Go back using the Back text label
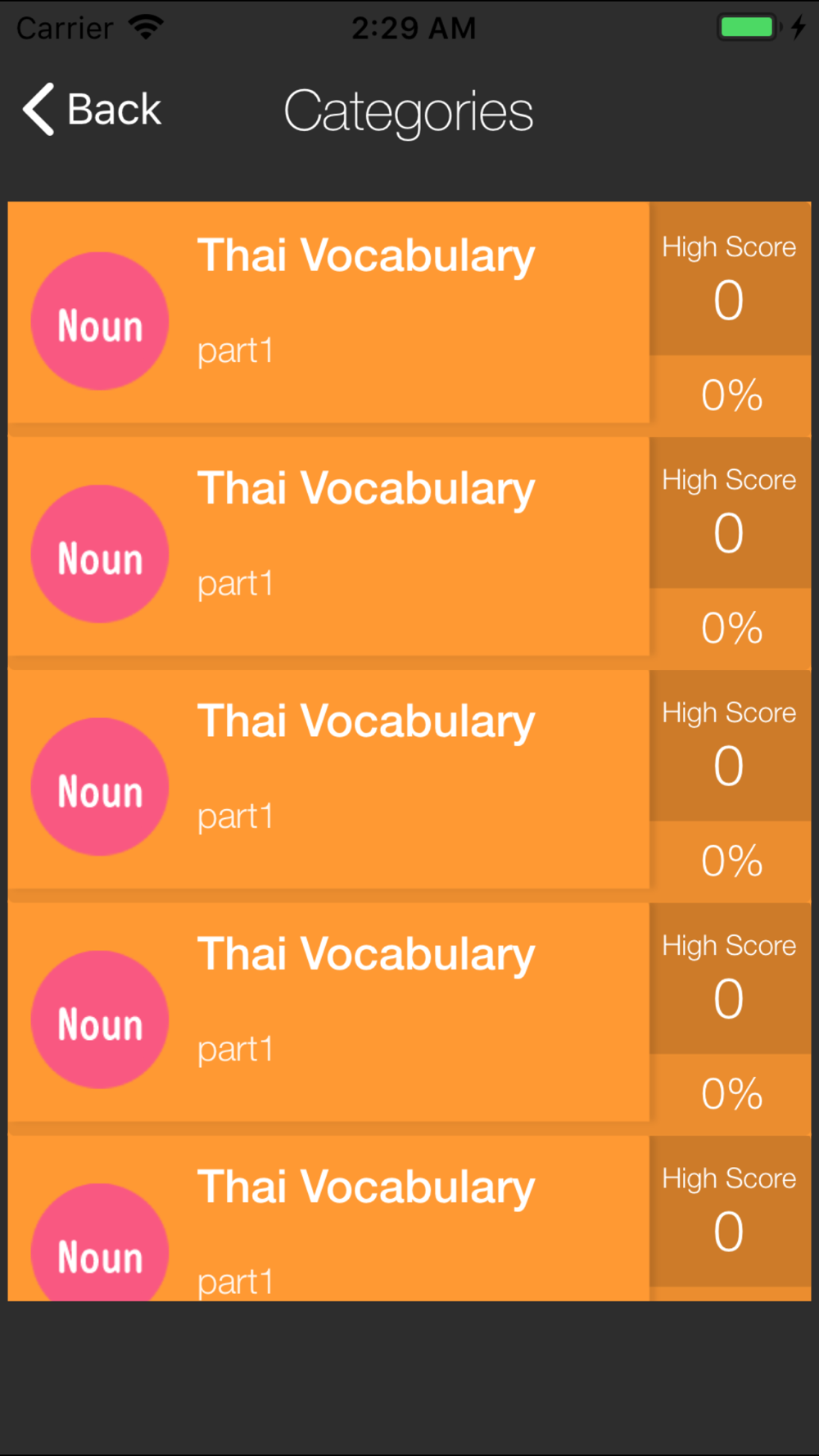The width and height of the screenshot is (819, 1456). (115, 109)
